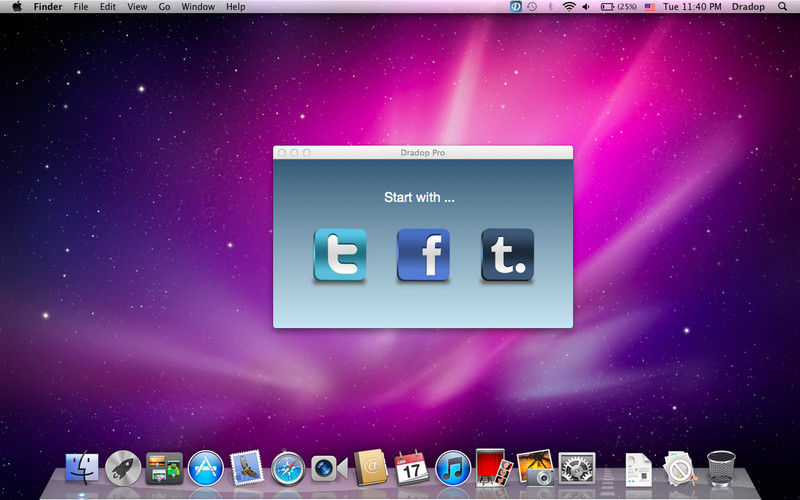This screenshot has height=500, width=800.
Task: Open the US flag input menu
Action: click(x=649, y=7)
